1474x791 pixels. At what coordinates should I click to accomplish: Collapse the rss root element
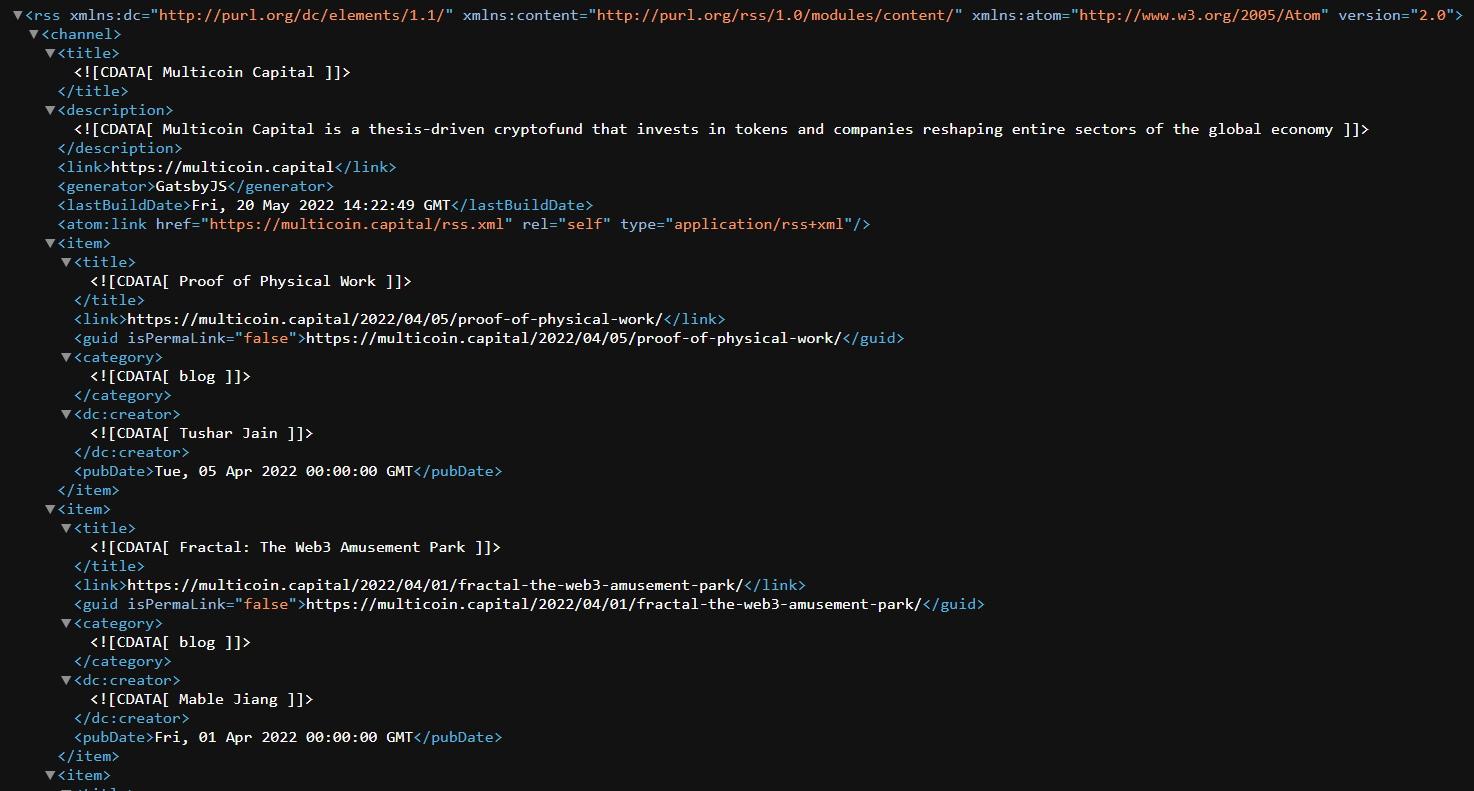coord(18,16)
